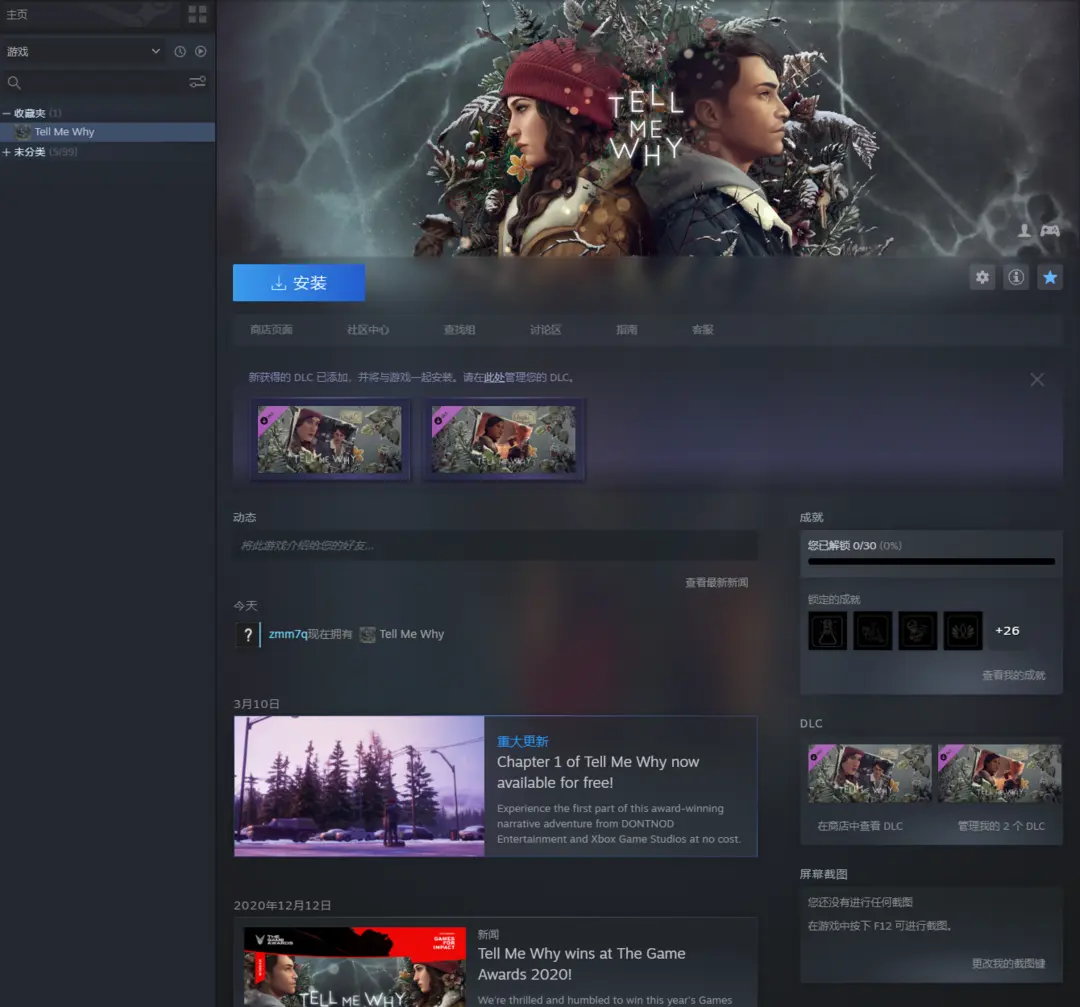Click the flask locked achievement icon

(827, 630)
